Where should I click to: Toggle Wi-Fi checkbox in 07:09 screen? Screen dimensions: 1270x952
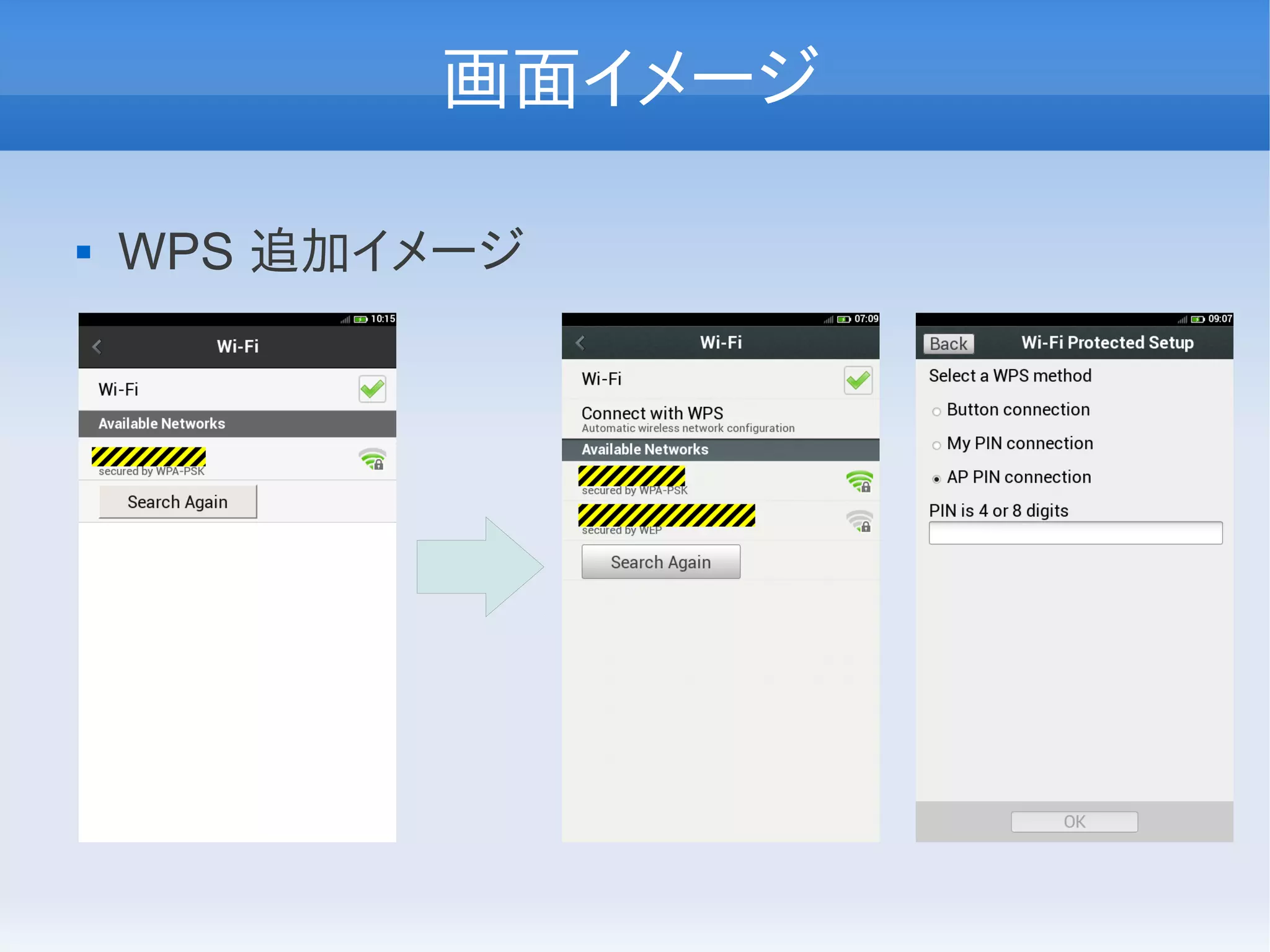tap(858, 380)
